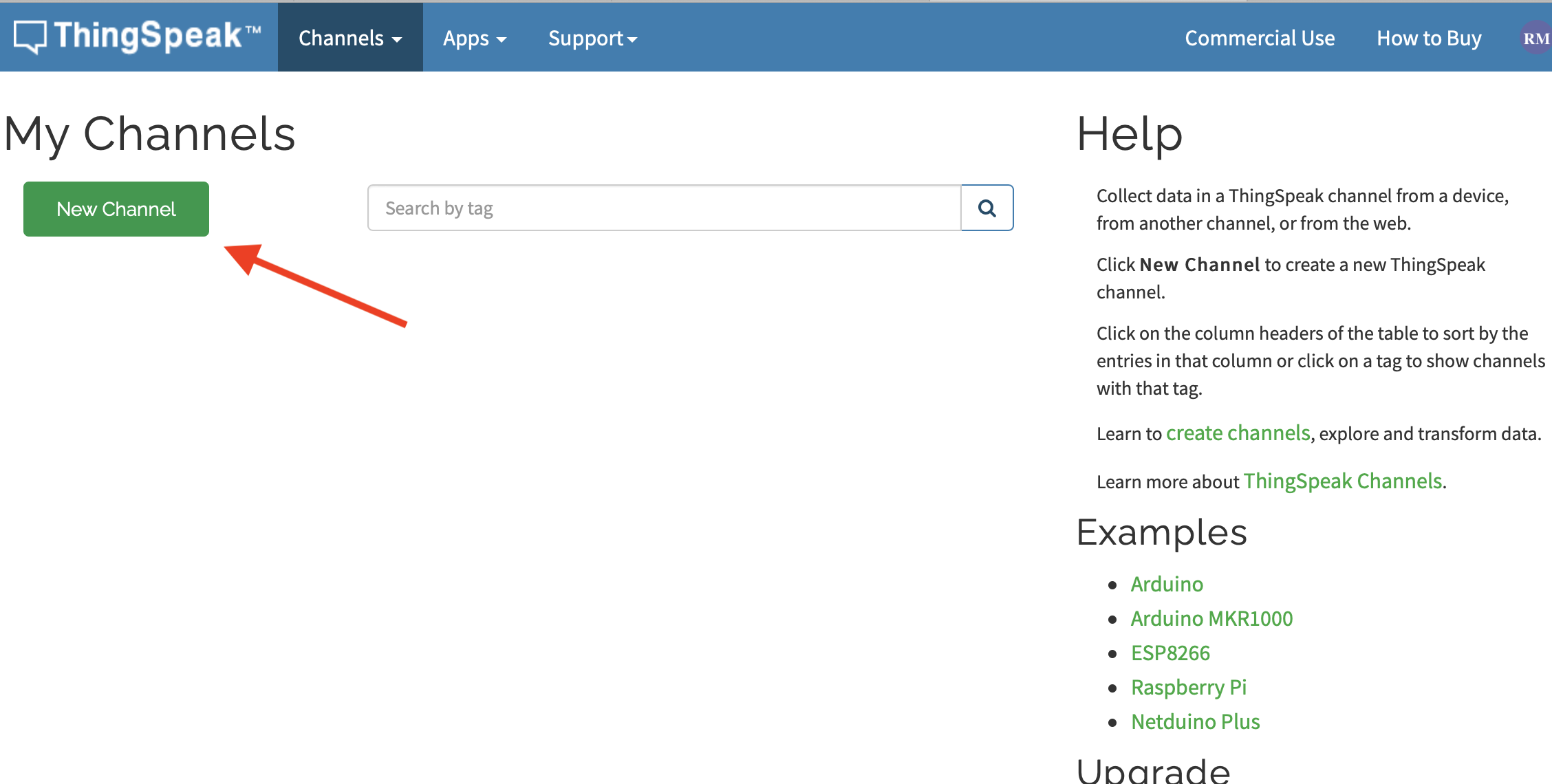Click the ThingSpeak logo icon
Viewport: 1552px width, 784px height.
[30, 36]
